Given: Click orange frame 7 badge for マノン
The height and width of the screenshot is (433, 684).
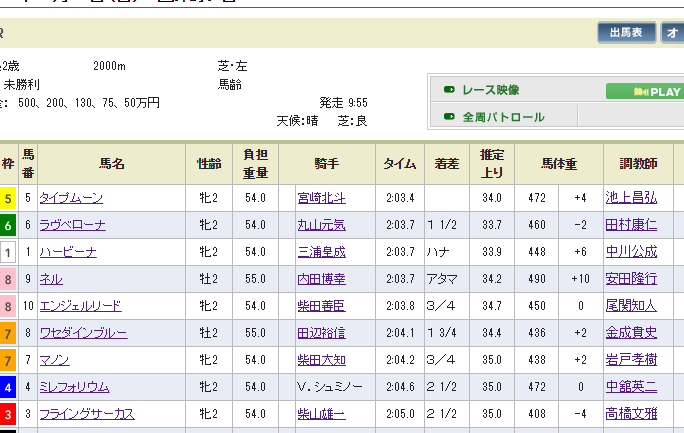Looking at the screenshot, I should 8,361.
